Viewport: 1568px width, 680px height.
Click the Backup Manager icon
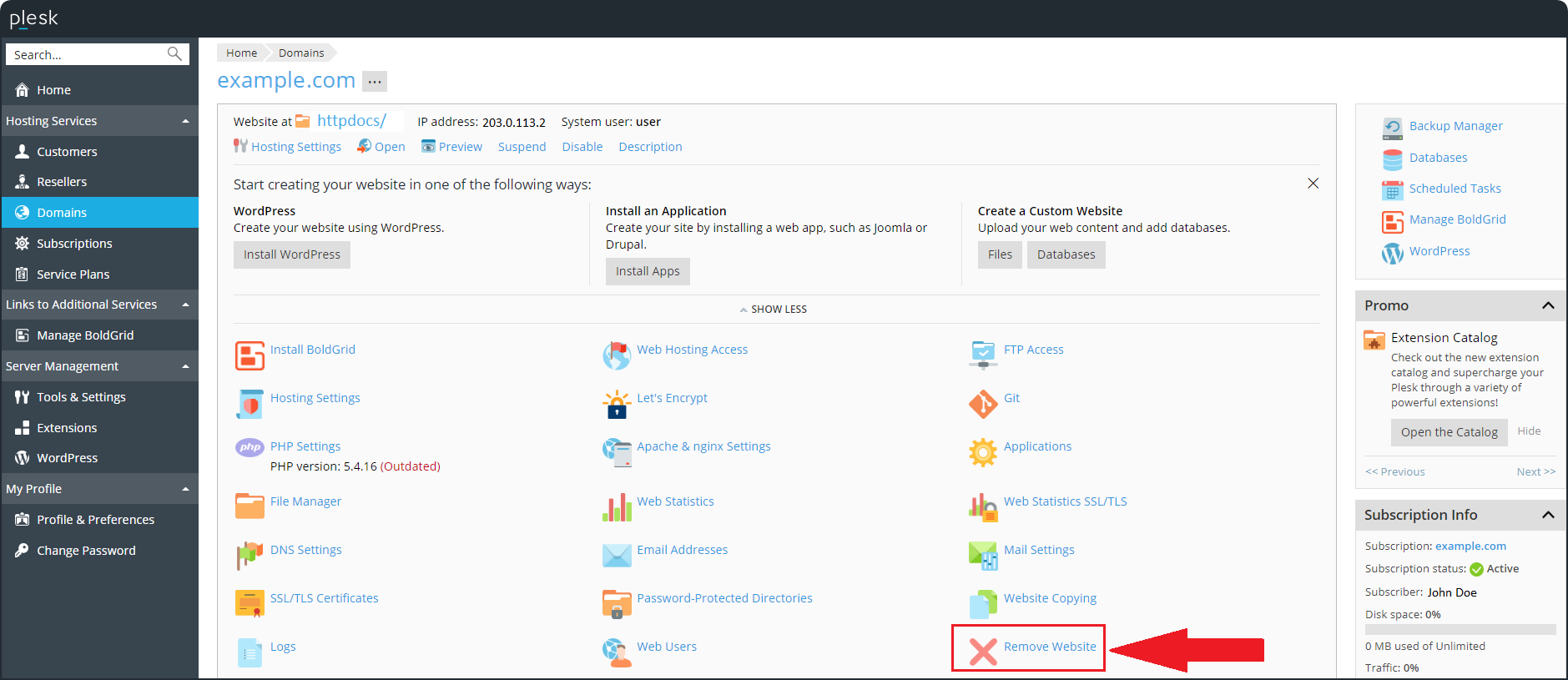click(1392, 128)
